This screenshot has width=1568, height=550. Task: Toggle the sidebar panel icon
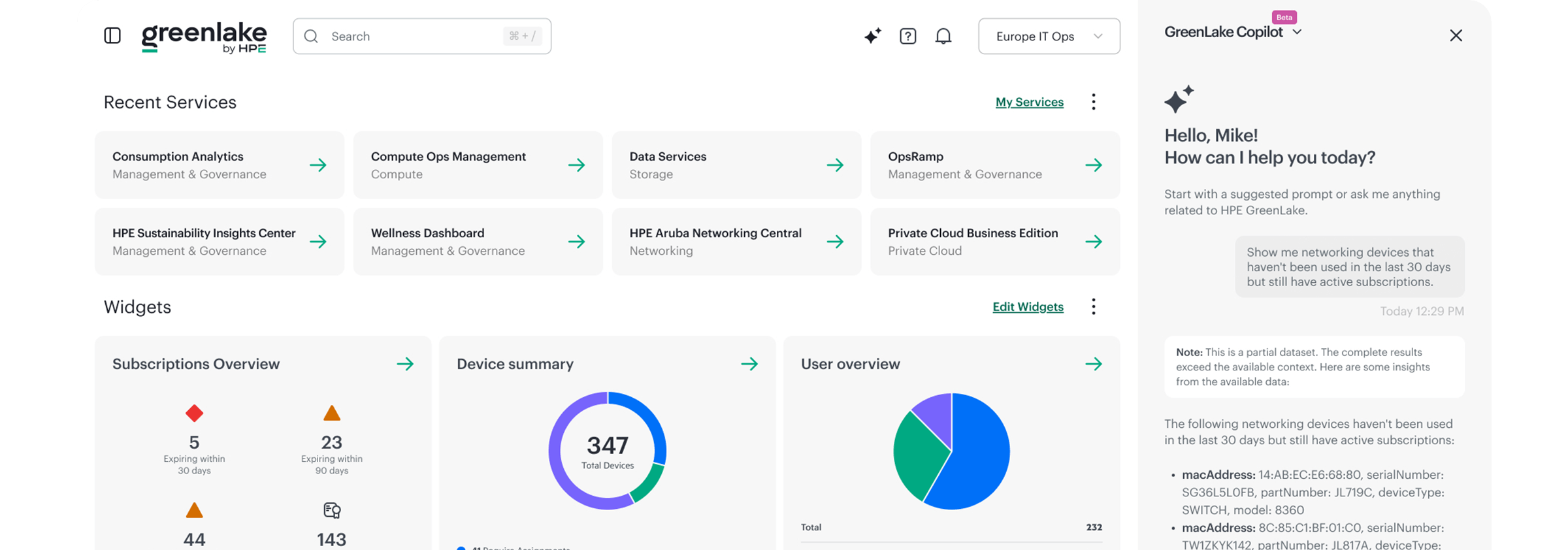pos(112,35)
